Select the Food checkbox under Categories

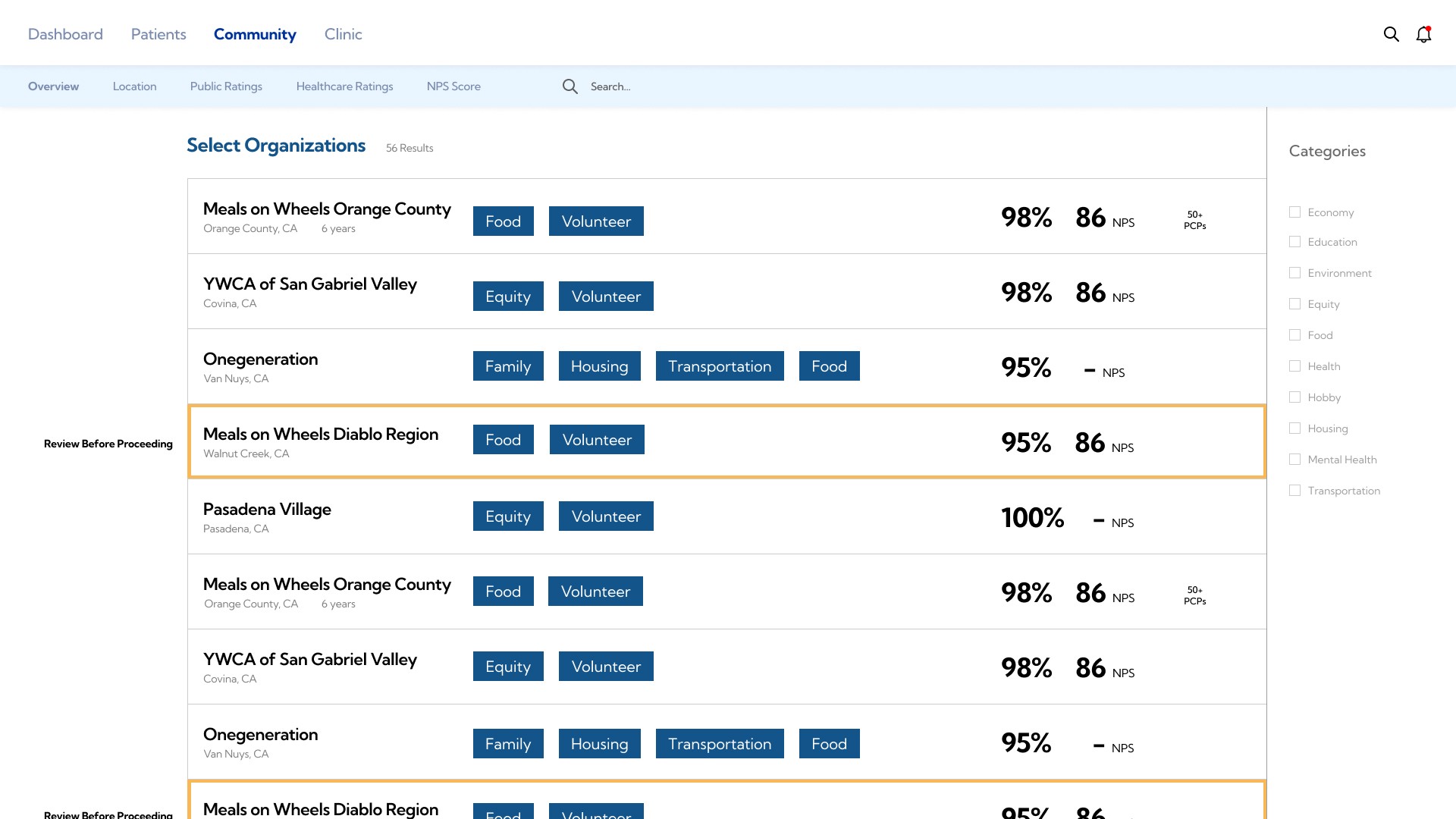(x=1294, y=335)
